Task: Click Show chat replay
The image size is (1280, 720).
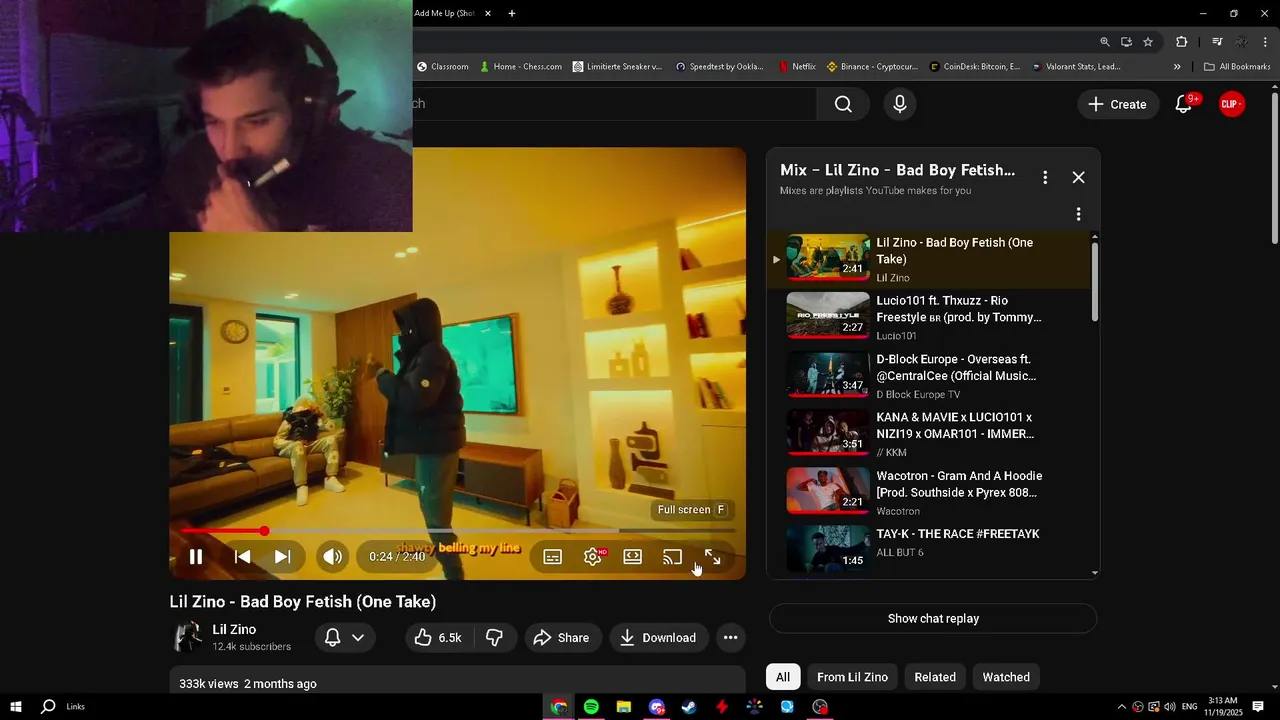Action: tap(933, 618)
